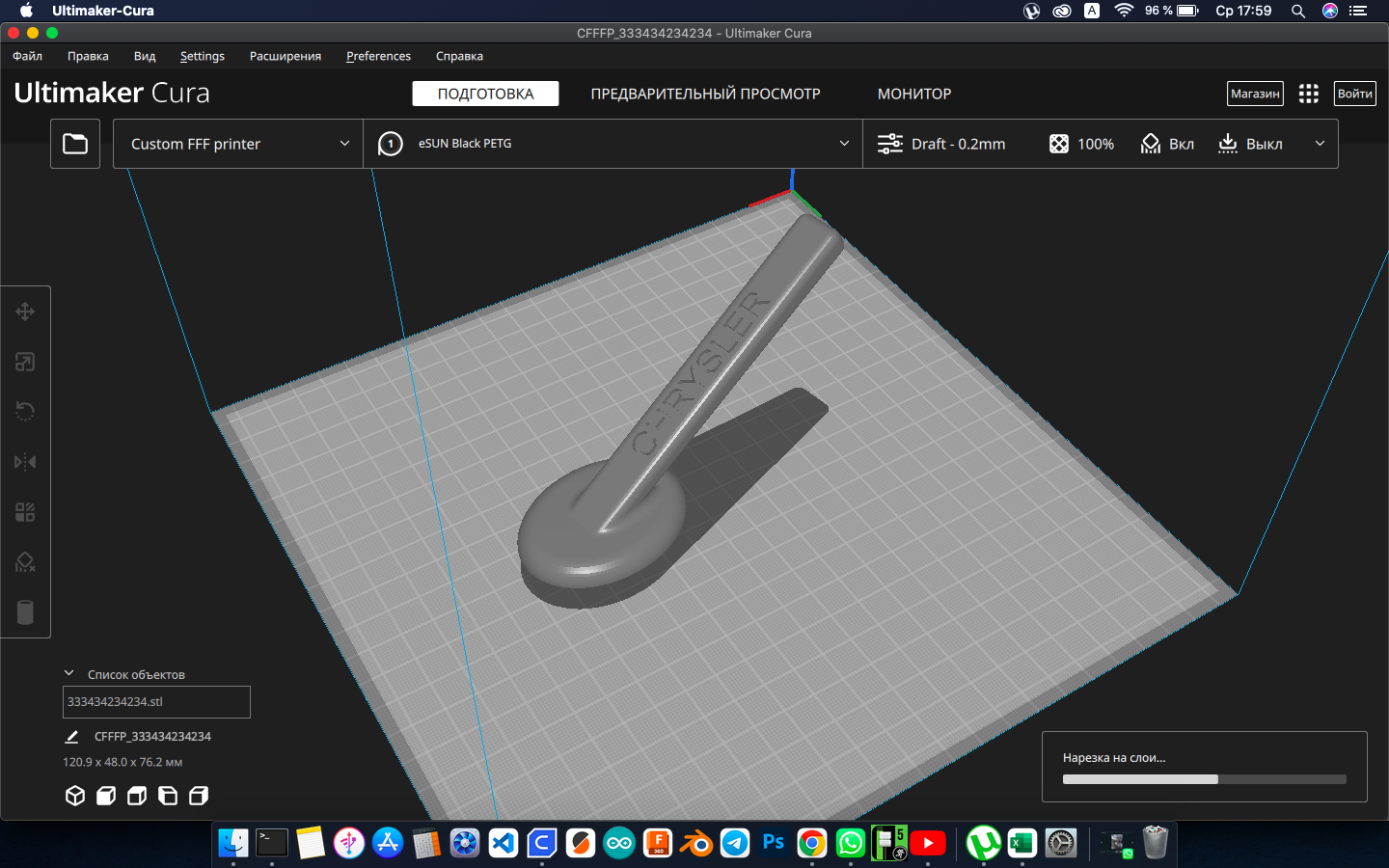Screen dimensions: 1389x868
Task: Select the Support Blocker tool
Action: 25,562
